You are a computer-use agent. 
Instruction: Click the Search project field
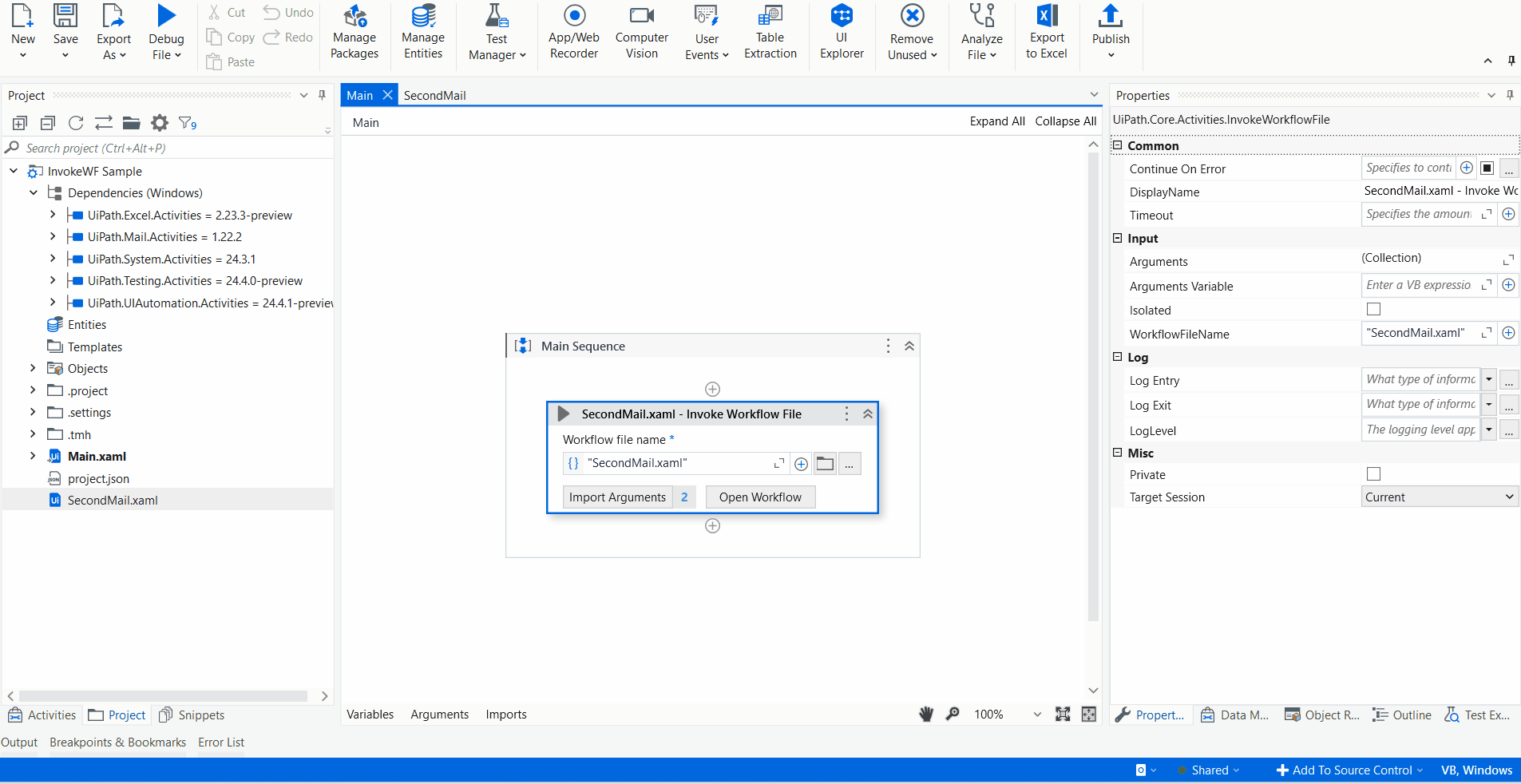[x=168, y=148]
